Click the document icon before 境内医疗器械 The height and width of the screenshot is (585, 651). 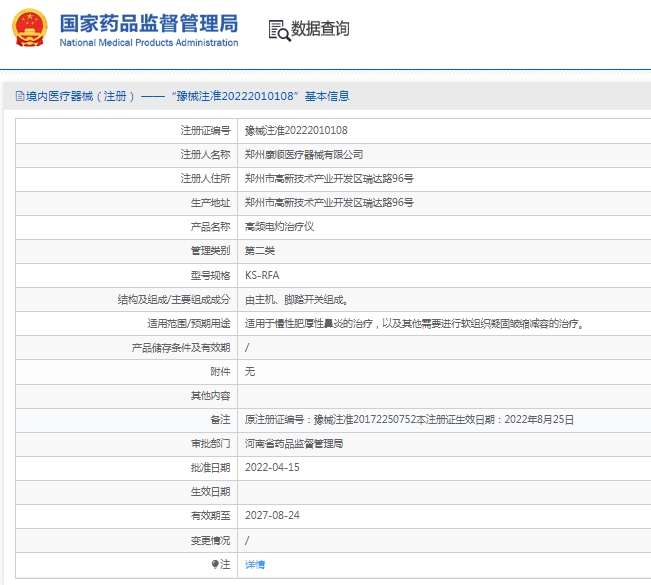pos(20,96)
